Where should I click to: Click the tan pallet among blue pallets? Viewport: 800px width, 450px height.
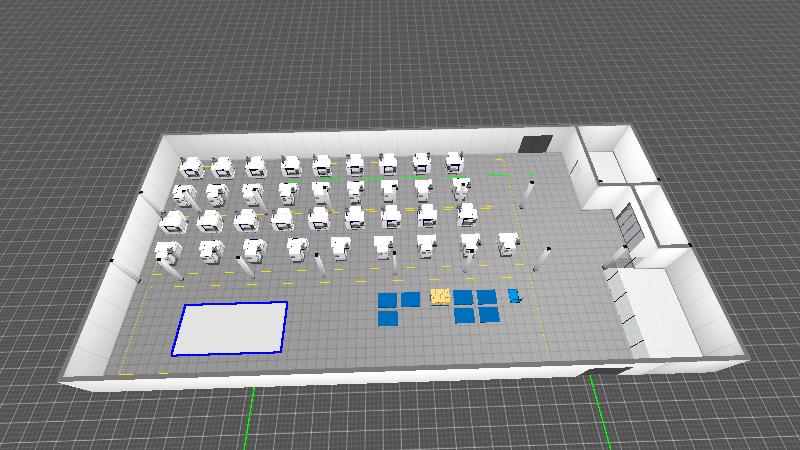pyautogui.click(x=440, y=296)
